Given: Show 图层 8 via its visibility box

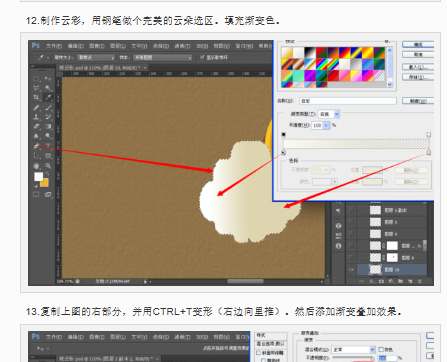Looking at the screenshot, I should pyautogui.click(x=351, y=257).
